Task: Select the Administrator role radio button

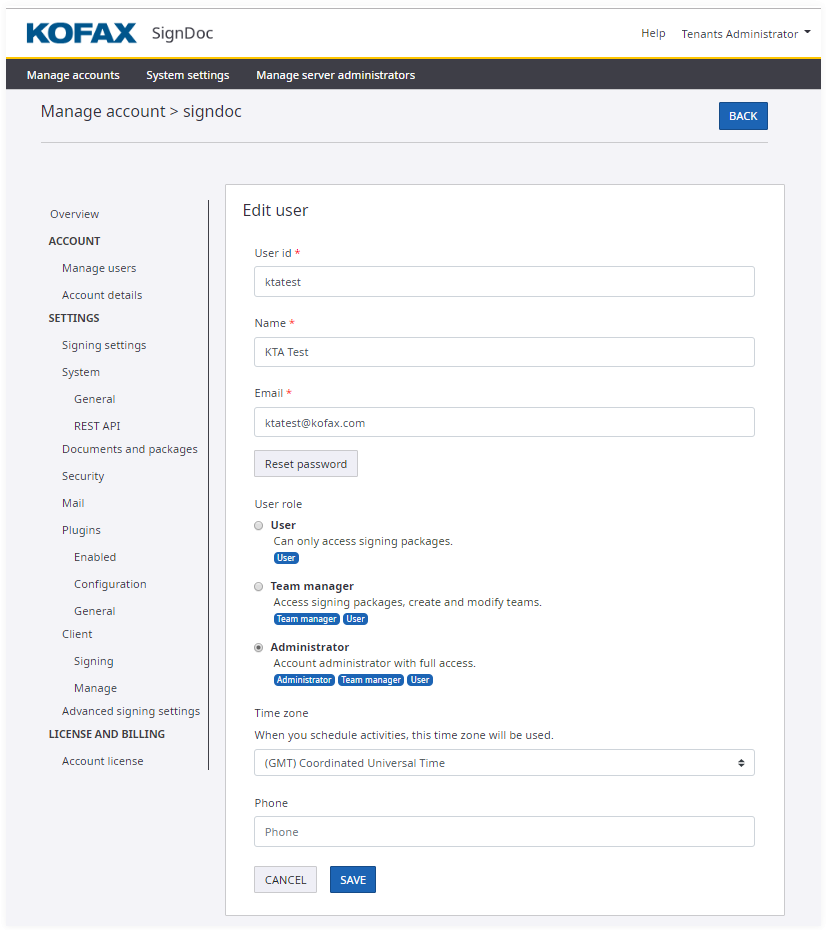Action: 259,647
